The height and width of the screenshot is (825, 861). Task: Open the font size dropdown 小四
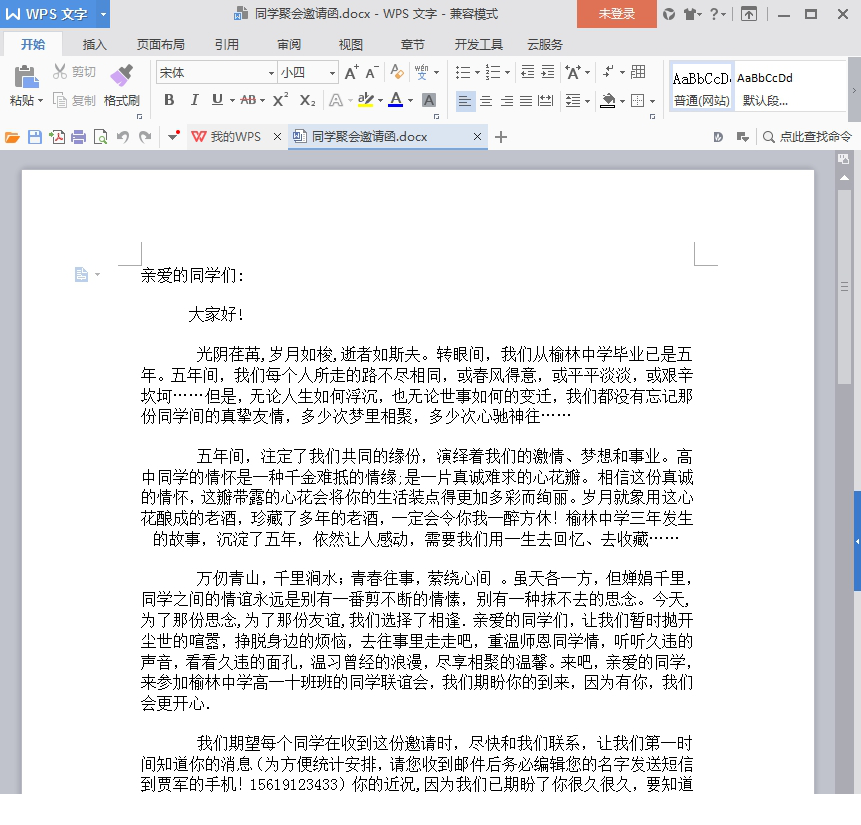(x=332, y=73)
